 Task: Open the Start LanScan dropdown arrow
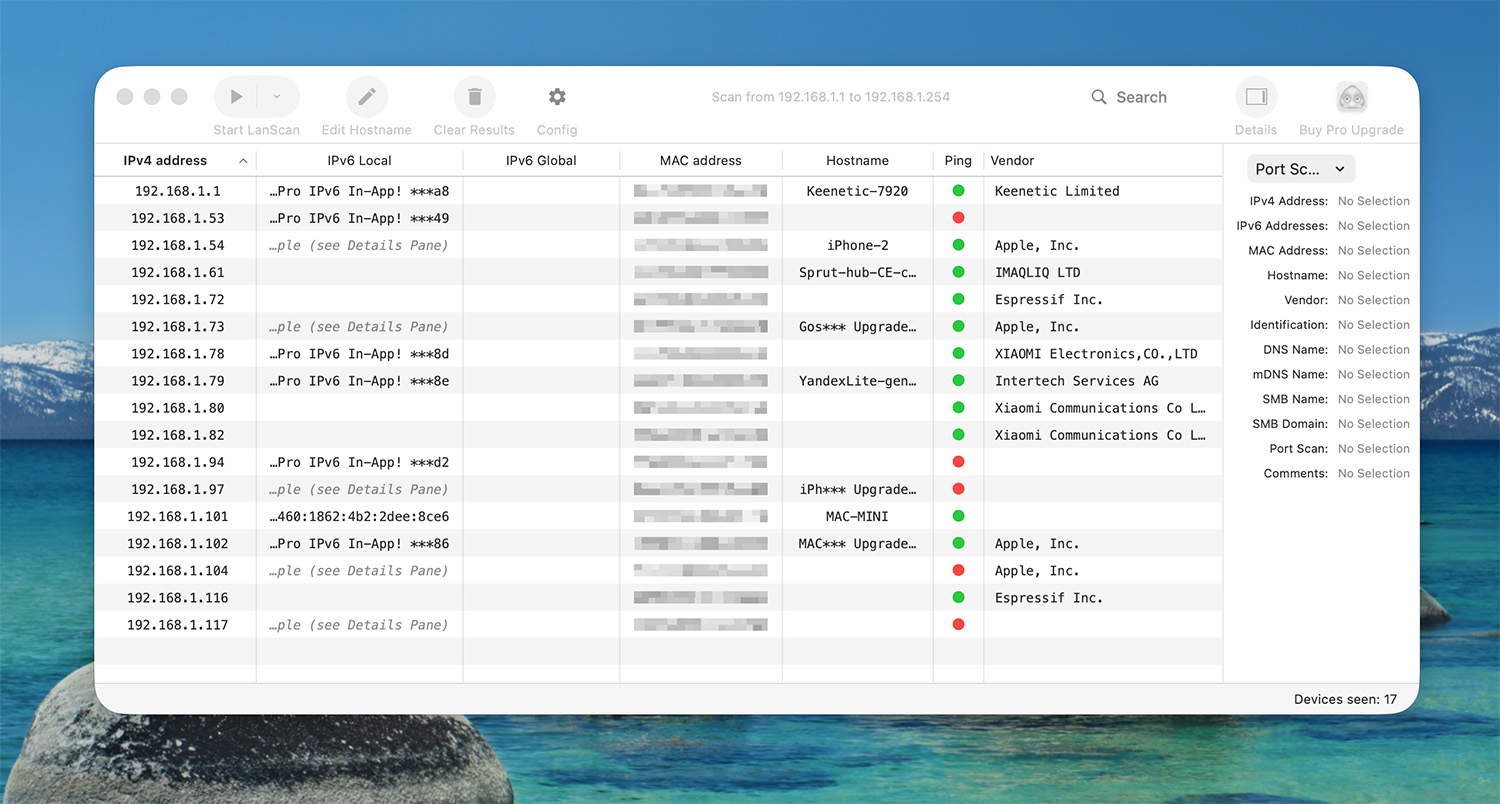tap(277, 97)
